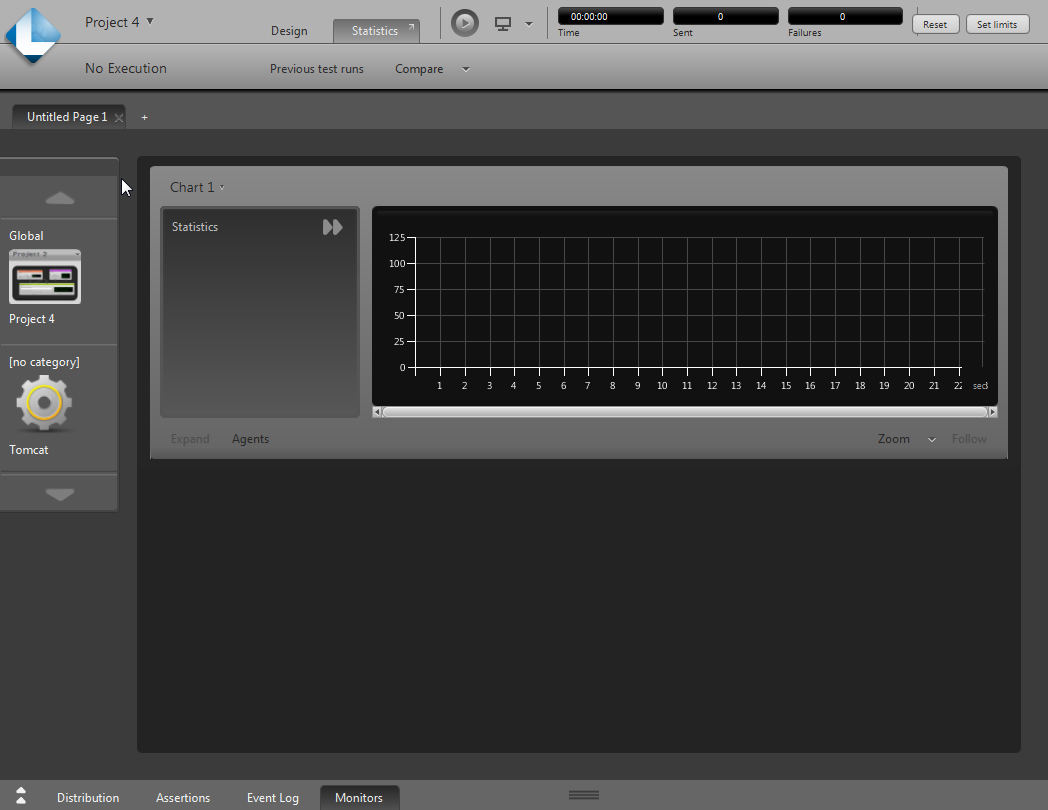1048x810 pixels.
Task: Click the monitor display icon
Action: coord(503,23)
